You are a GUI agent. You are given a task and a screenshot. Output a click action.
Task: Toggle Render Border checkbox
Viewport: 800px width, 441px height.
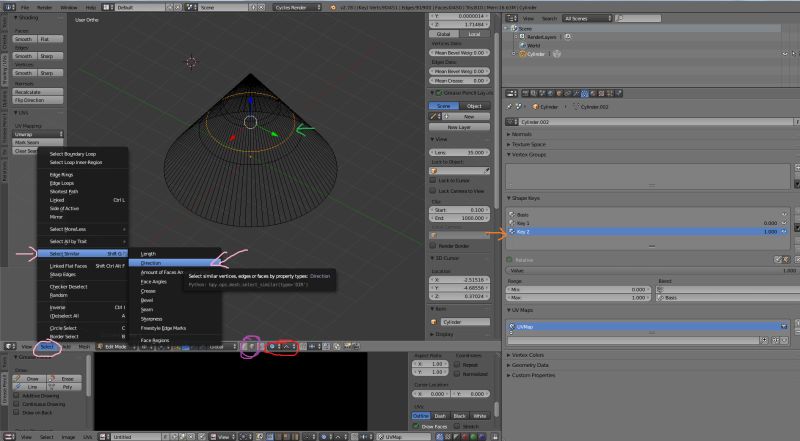[433, 246]
